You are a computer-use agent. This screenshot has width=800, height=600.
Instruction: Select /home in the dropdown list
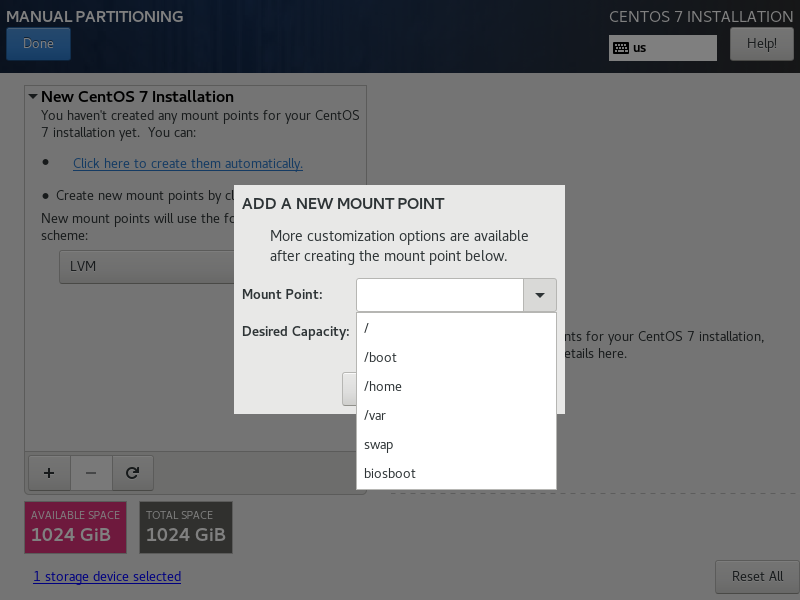[x=456, y=386]
